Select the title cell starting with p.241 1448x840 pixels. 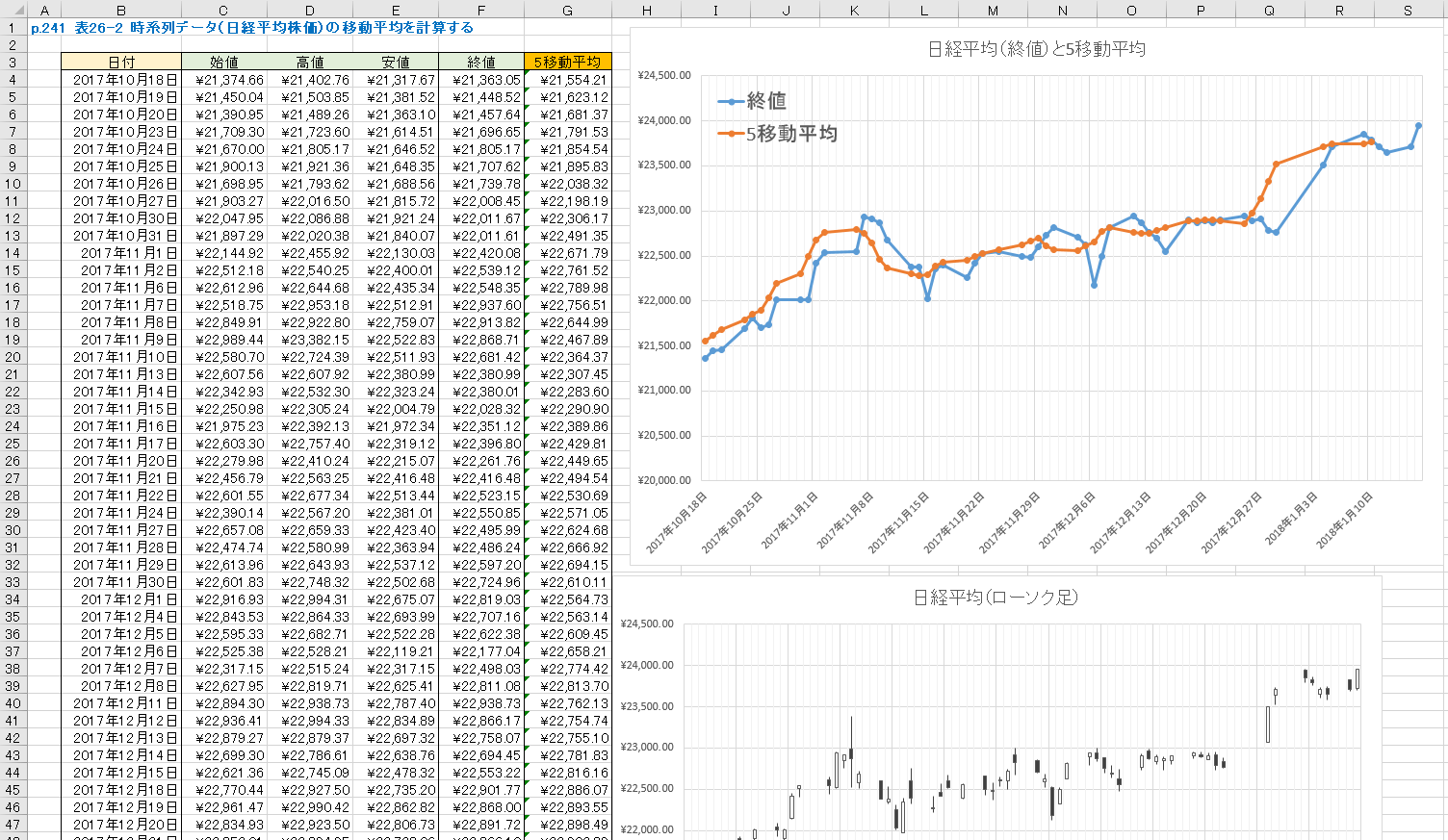pos(252,28)
